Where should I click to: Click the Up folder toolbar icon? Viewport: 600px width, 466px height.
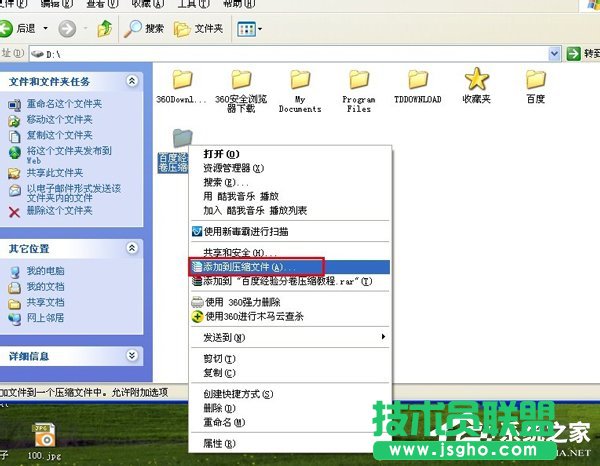click(105, 28)
